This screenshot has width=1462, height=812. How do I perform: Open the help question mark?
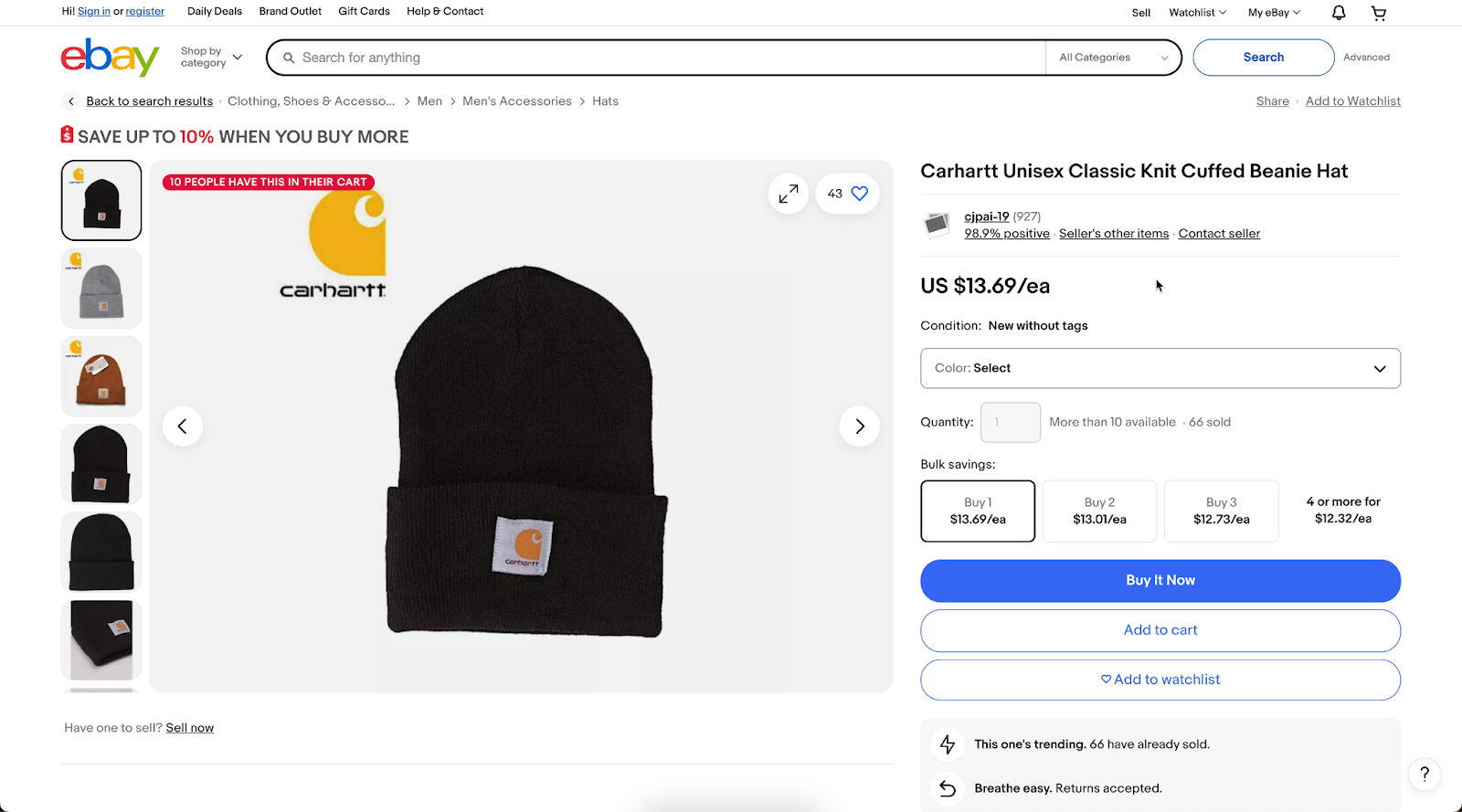tap(1423, 774)
